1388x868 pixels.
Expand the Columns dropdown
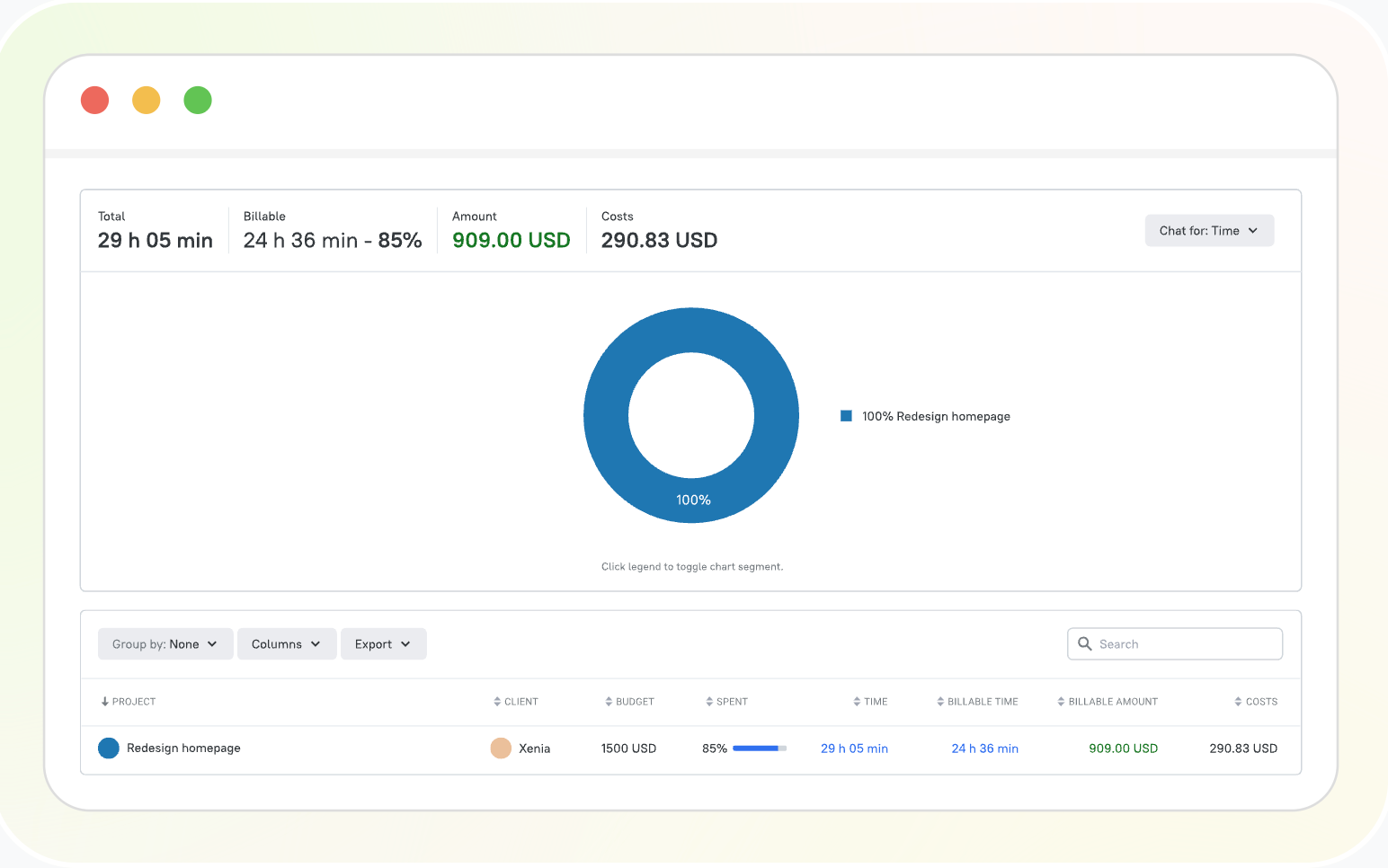click(287, 644)
